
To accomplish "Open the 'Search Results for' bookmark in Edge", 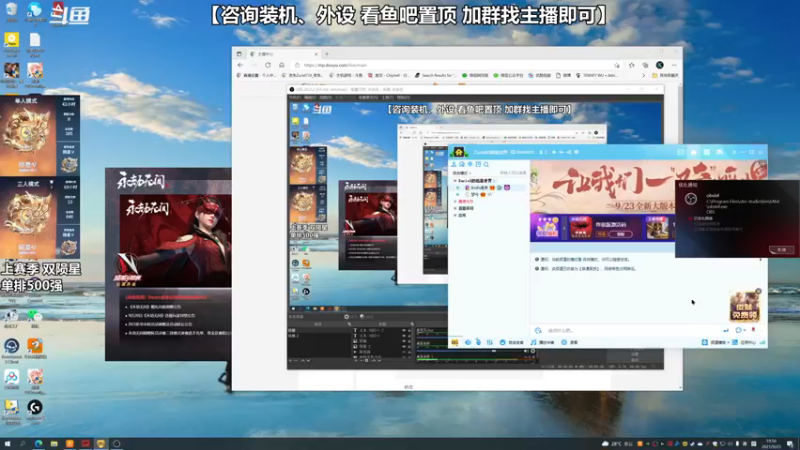I will (x=435, y=75).
